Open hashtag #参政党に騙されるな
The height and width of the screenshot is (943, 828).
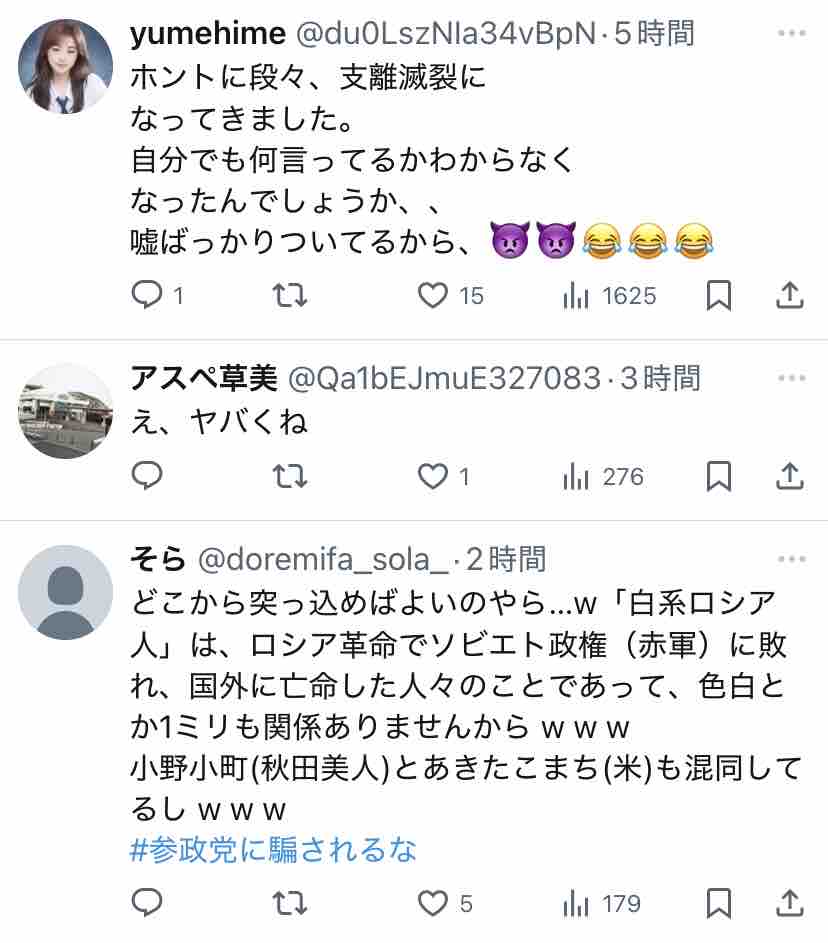click(273, 850)
